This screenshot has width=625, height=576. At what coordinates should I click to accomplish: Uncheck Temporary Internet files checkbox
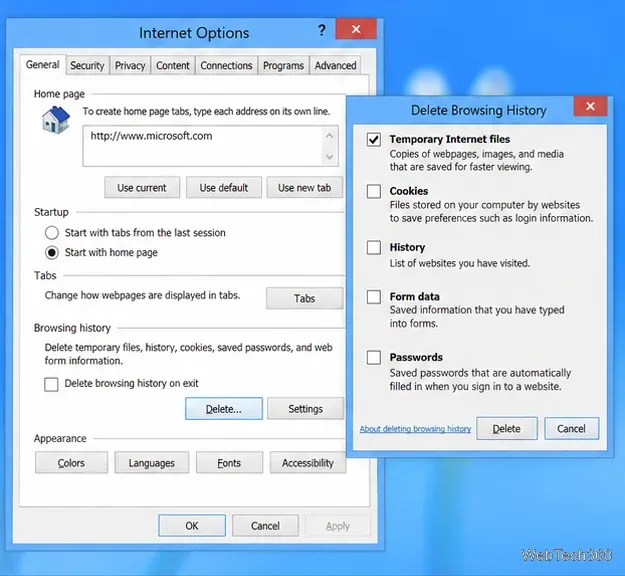point(374,140)
